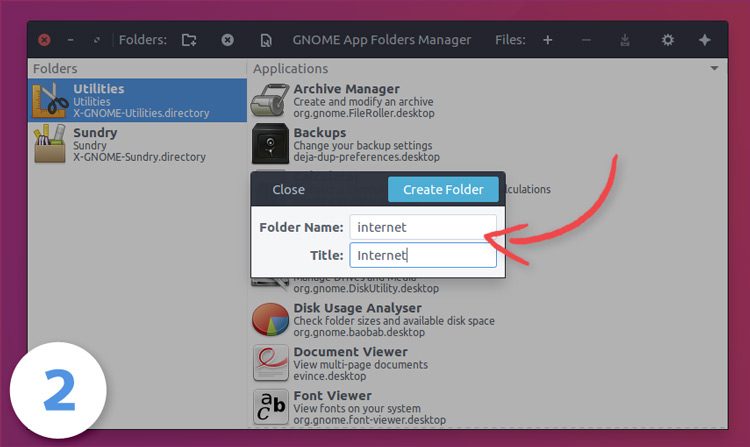Click the star icon in toolbar

pos(705,40)
